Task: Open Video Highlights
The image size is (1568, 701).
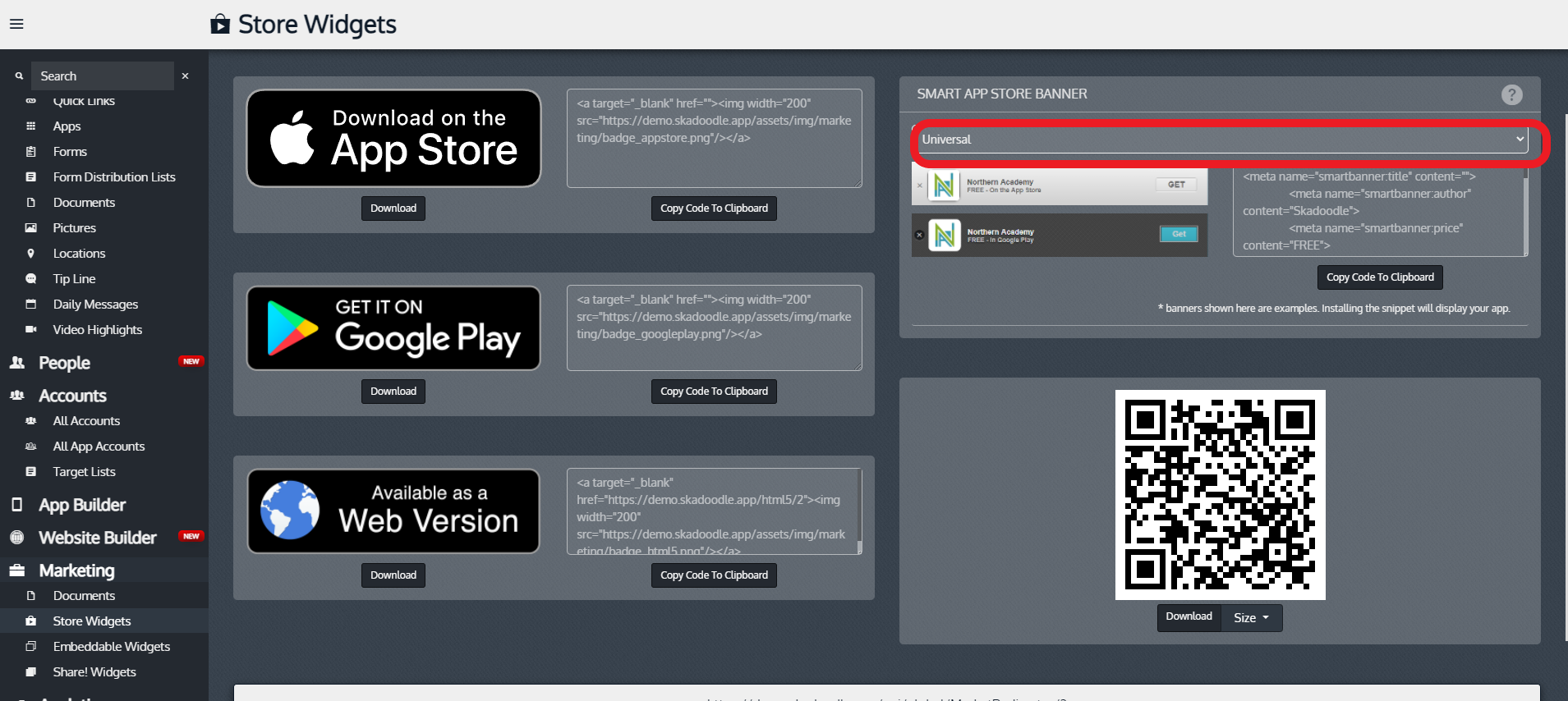Action: (97, 330)
